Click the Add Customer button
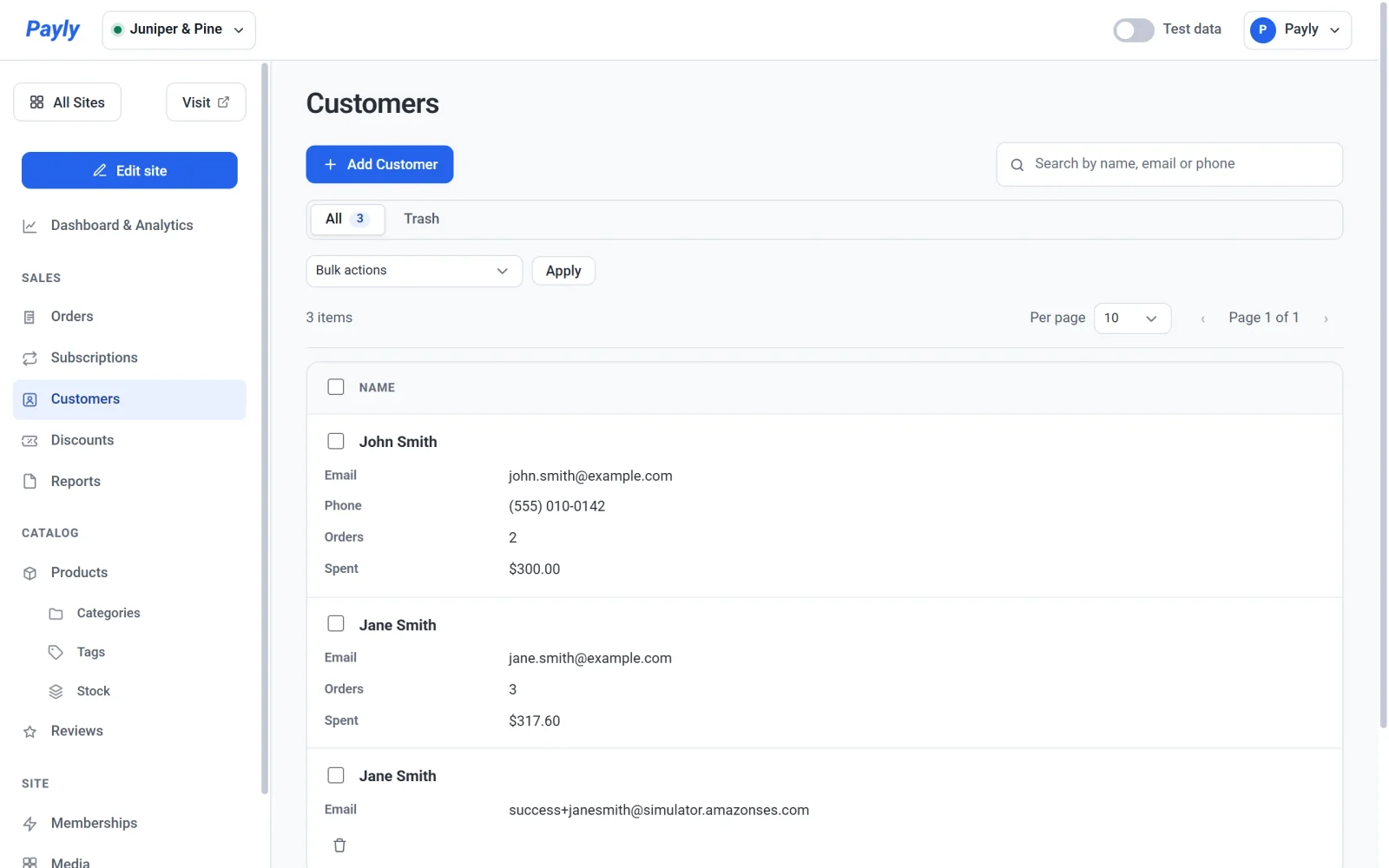This screenshot has width=1389, height=868. pos(379,164)
